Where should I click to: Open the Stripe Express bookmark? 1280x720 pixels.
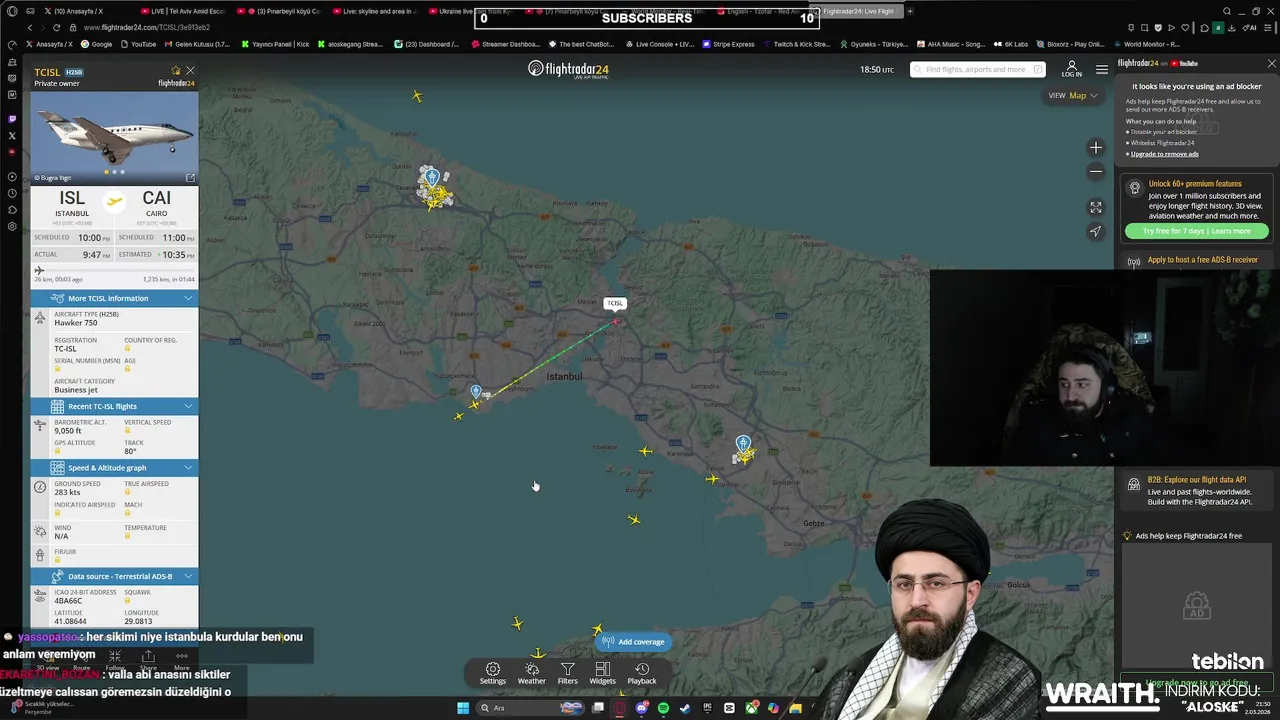[x=728, y=45]
